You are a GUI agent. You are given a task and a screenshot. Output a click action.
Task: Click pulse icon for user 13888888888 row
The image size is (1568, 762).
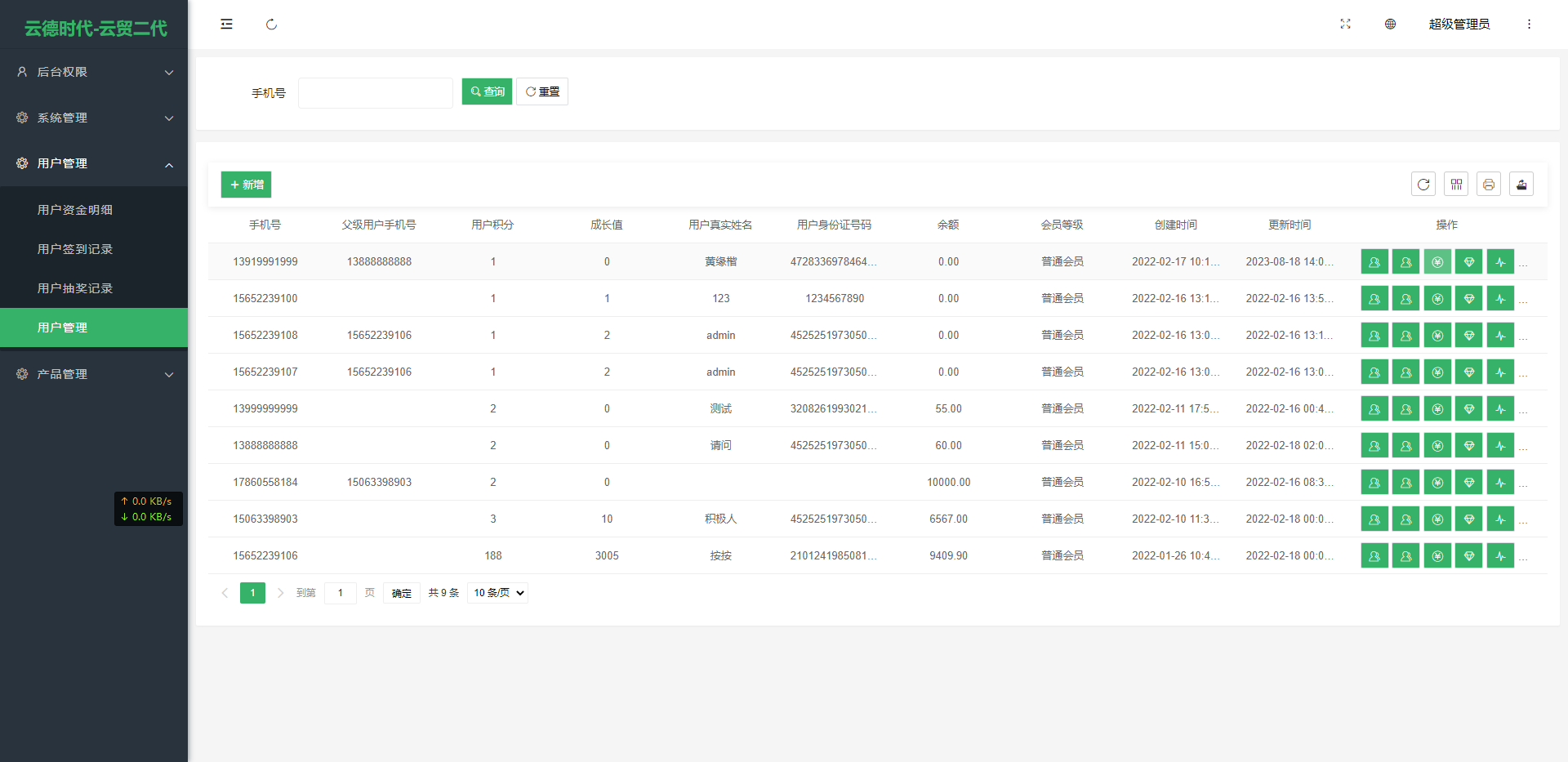(x=1500, y=446)
